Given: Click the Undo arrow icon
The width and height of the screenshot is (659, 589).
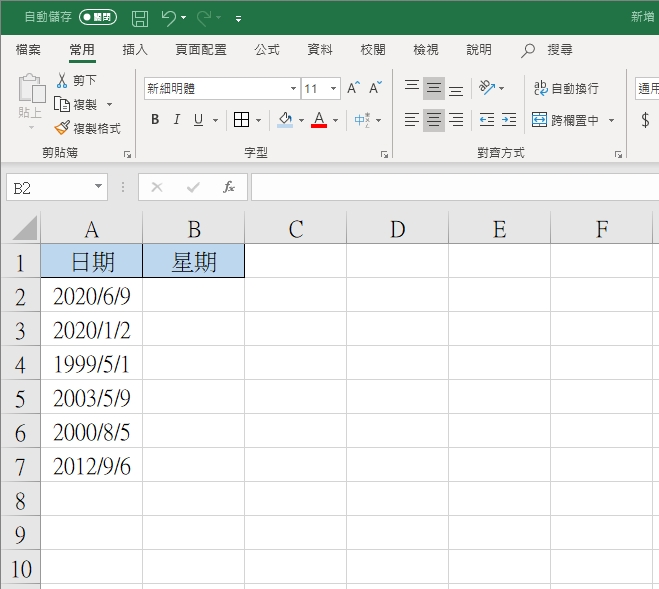Looking at the screenshot, I should pyautogui.click(x=169, y=18).
